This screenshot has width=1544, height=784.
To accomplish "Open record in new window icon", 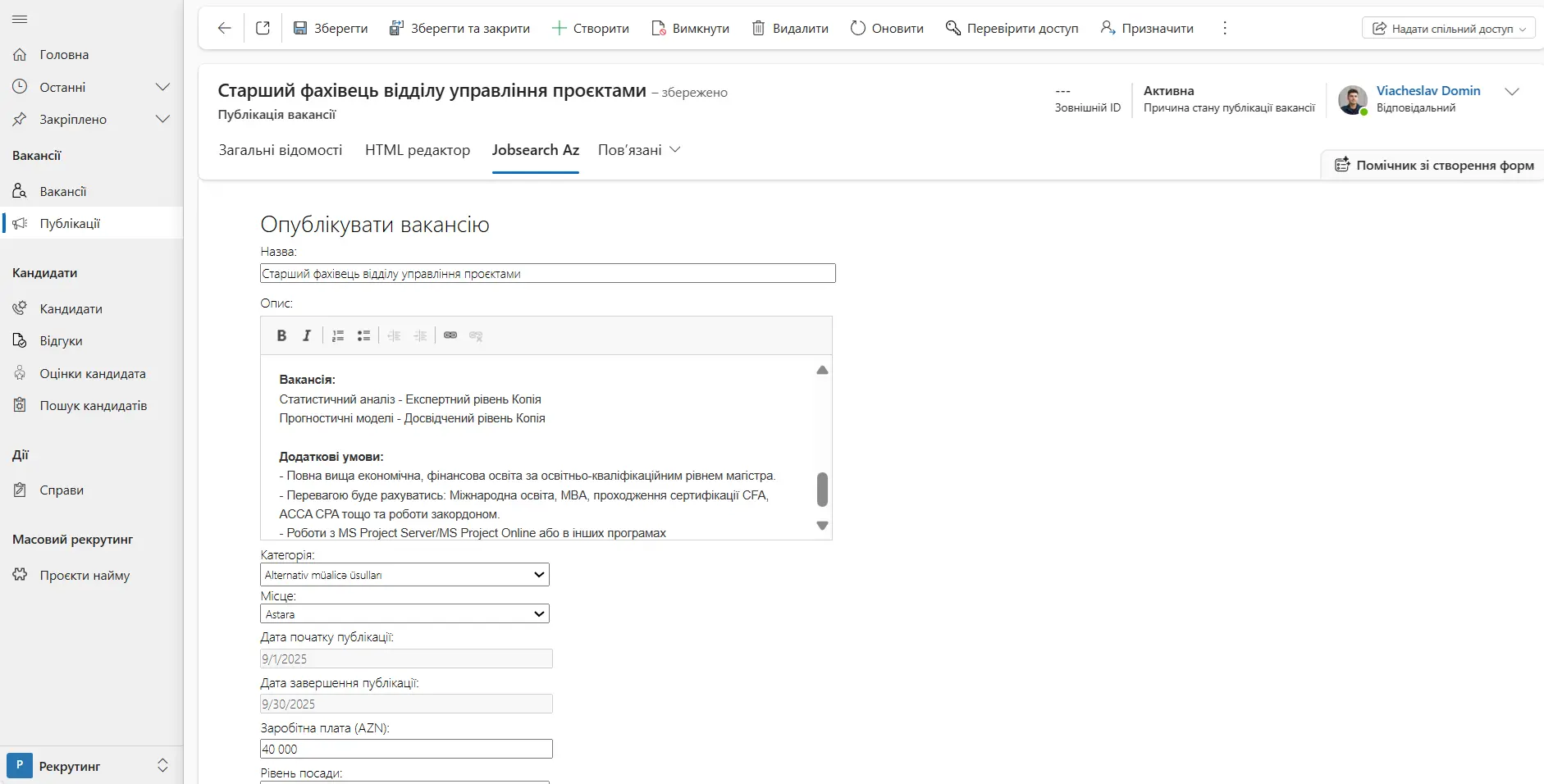I will click(x=263, y=28).
